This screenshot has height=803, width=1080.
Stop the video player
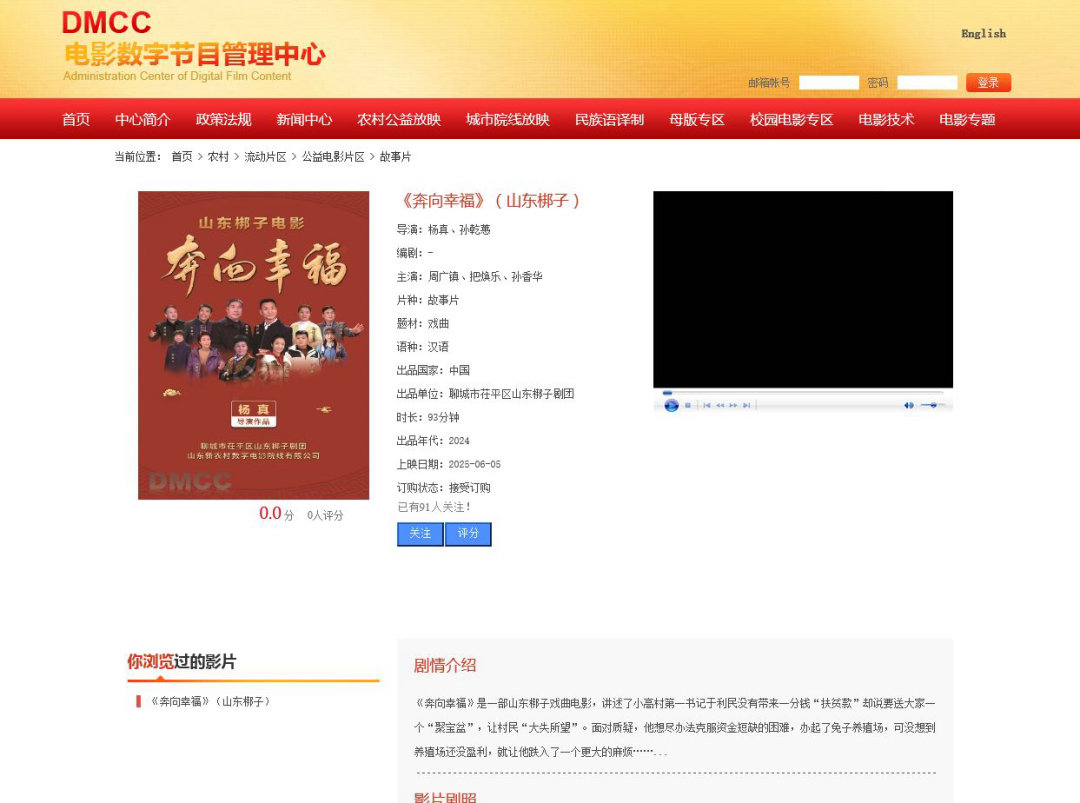click(687, 406)
